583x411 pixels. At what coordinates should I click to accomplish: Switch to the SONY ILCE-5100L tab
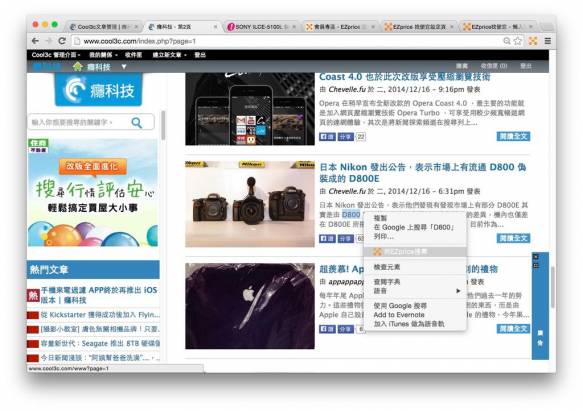click(261, 27)
